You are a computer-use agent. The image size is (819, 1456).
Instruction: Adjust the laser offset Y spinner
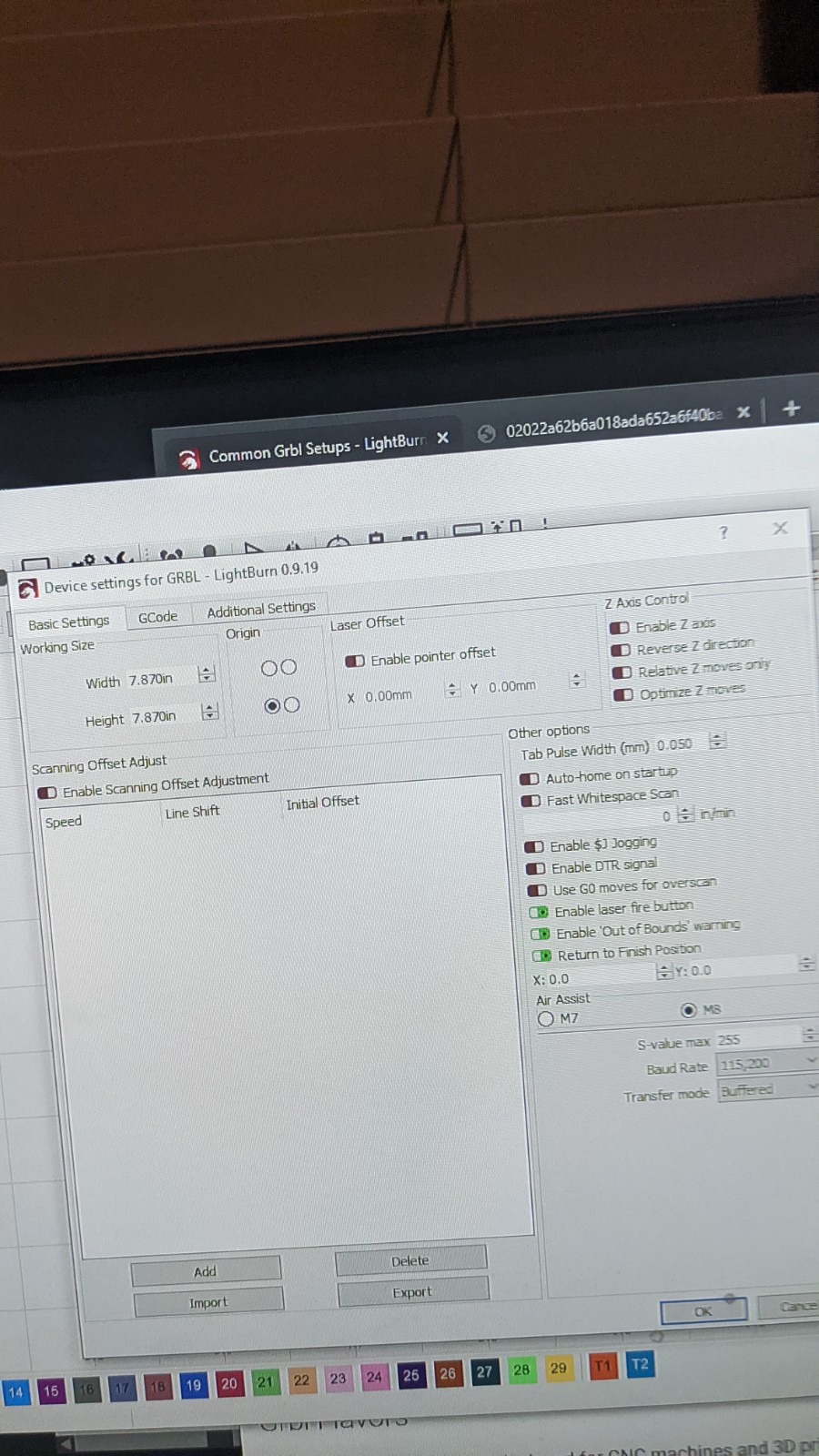coord(576,680)
